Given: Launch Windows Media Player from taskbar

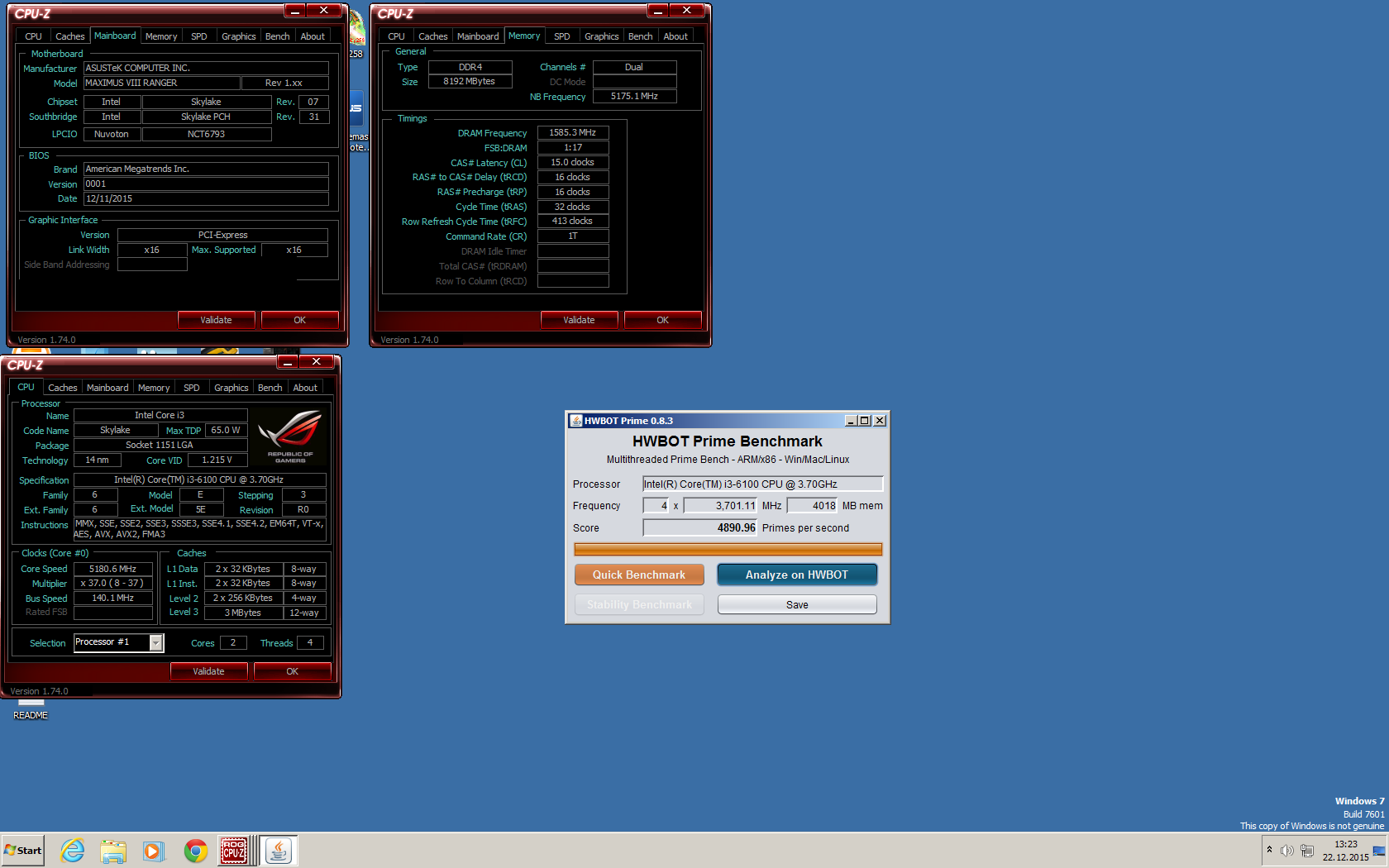Looking at the screenshot, I should (x=154, y=851).
